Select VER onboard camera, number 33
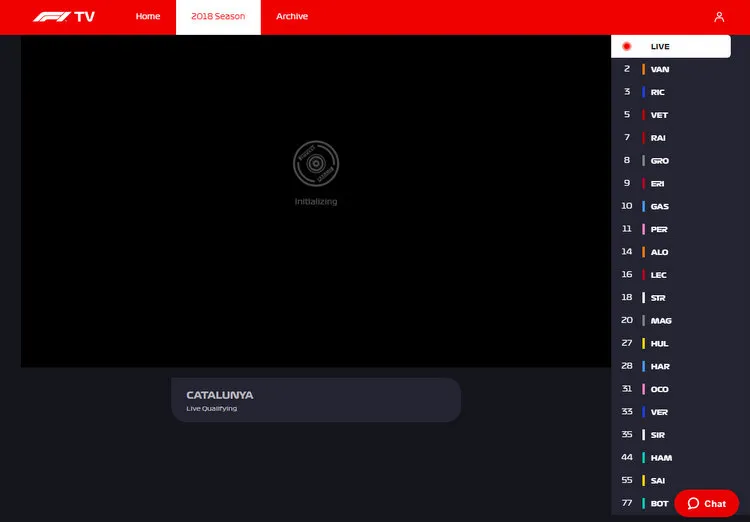 (671, 412)
